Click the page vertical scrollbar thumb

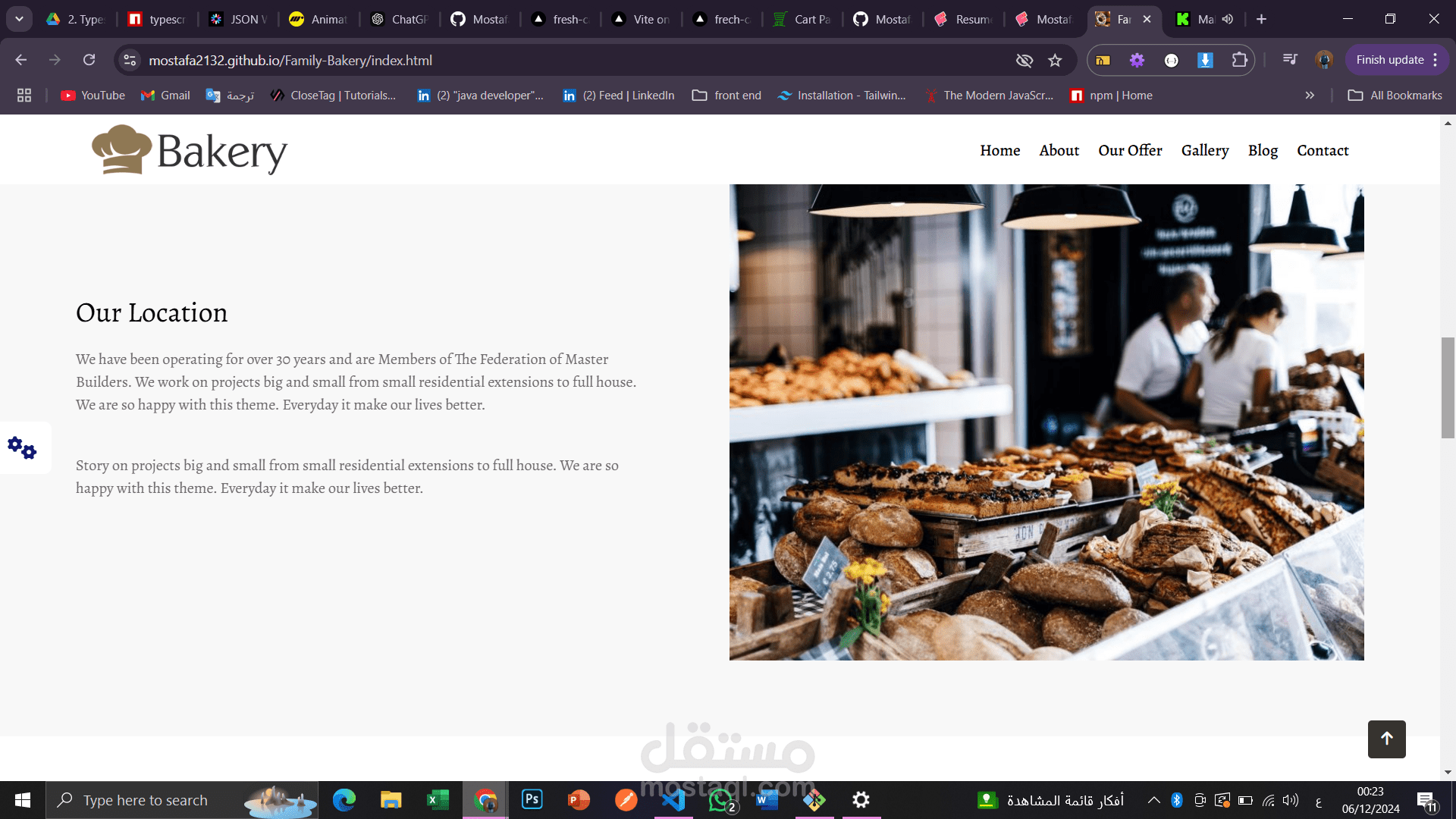tap(1448, 387)
